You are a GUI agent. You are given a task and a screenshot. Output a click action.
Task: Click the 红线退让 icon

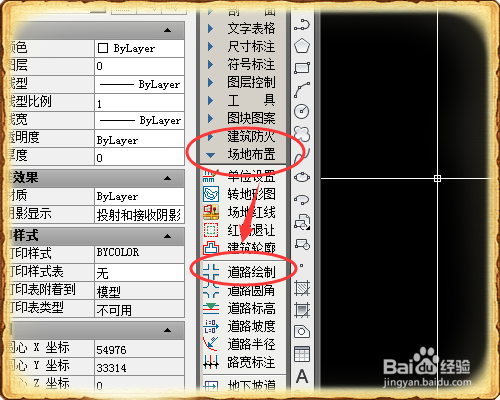click(211, 230)
